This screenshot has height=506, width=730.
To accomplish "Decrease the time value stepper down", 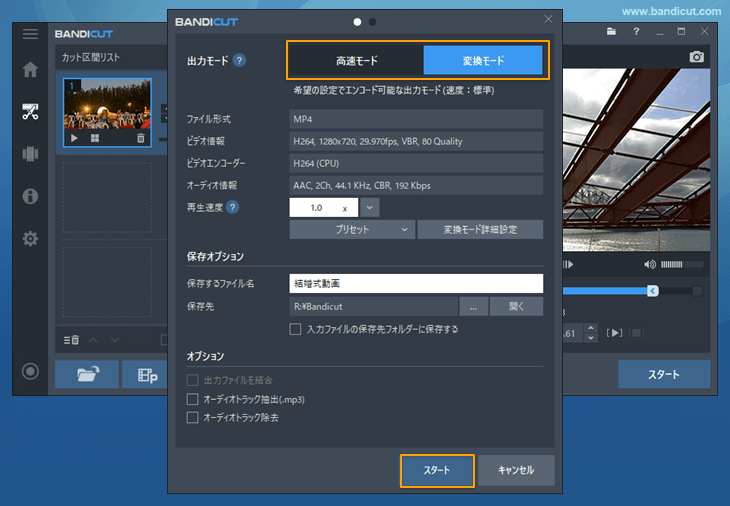I will pyautogui.click(x=591, y=338).
